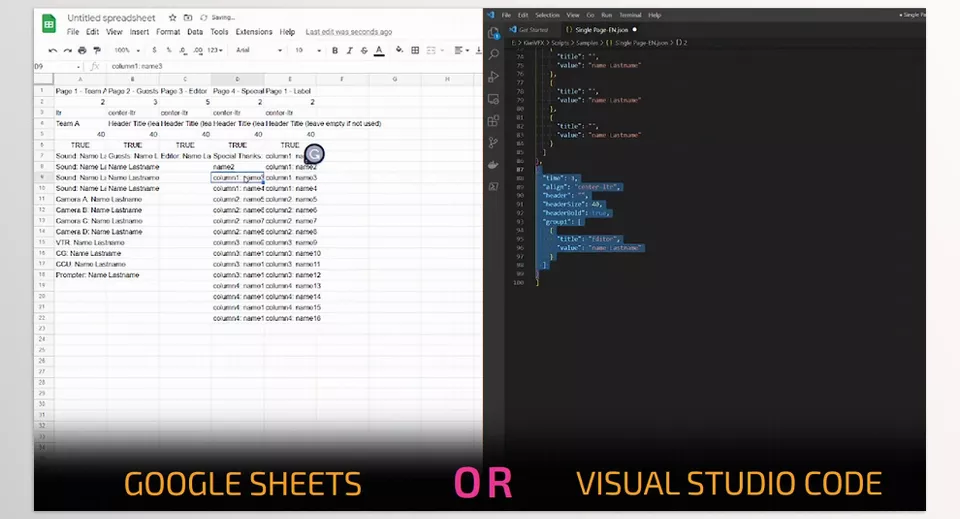Screen dimensions: 960x519
Task: Toggle strikethrough formatting in Sheets
Action: click(x=364, y=50)
